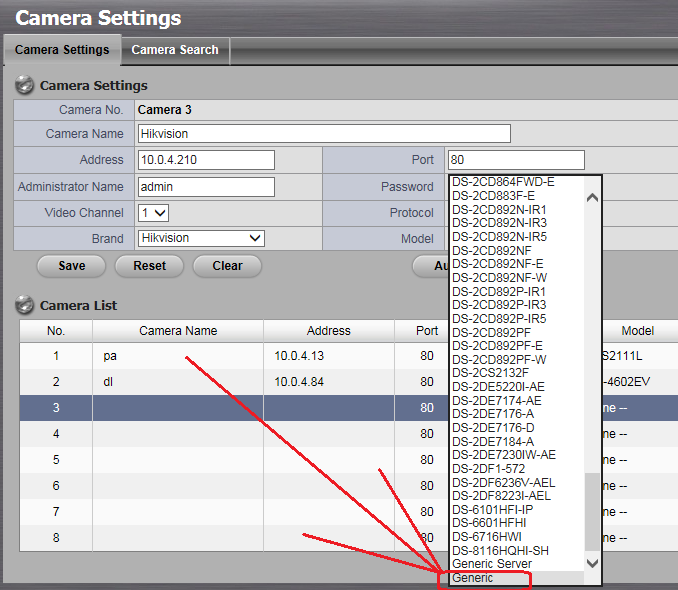Switch to the Camera Search tab
This screenshot has height=590, width=678.
click(175, 49)
